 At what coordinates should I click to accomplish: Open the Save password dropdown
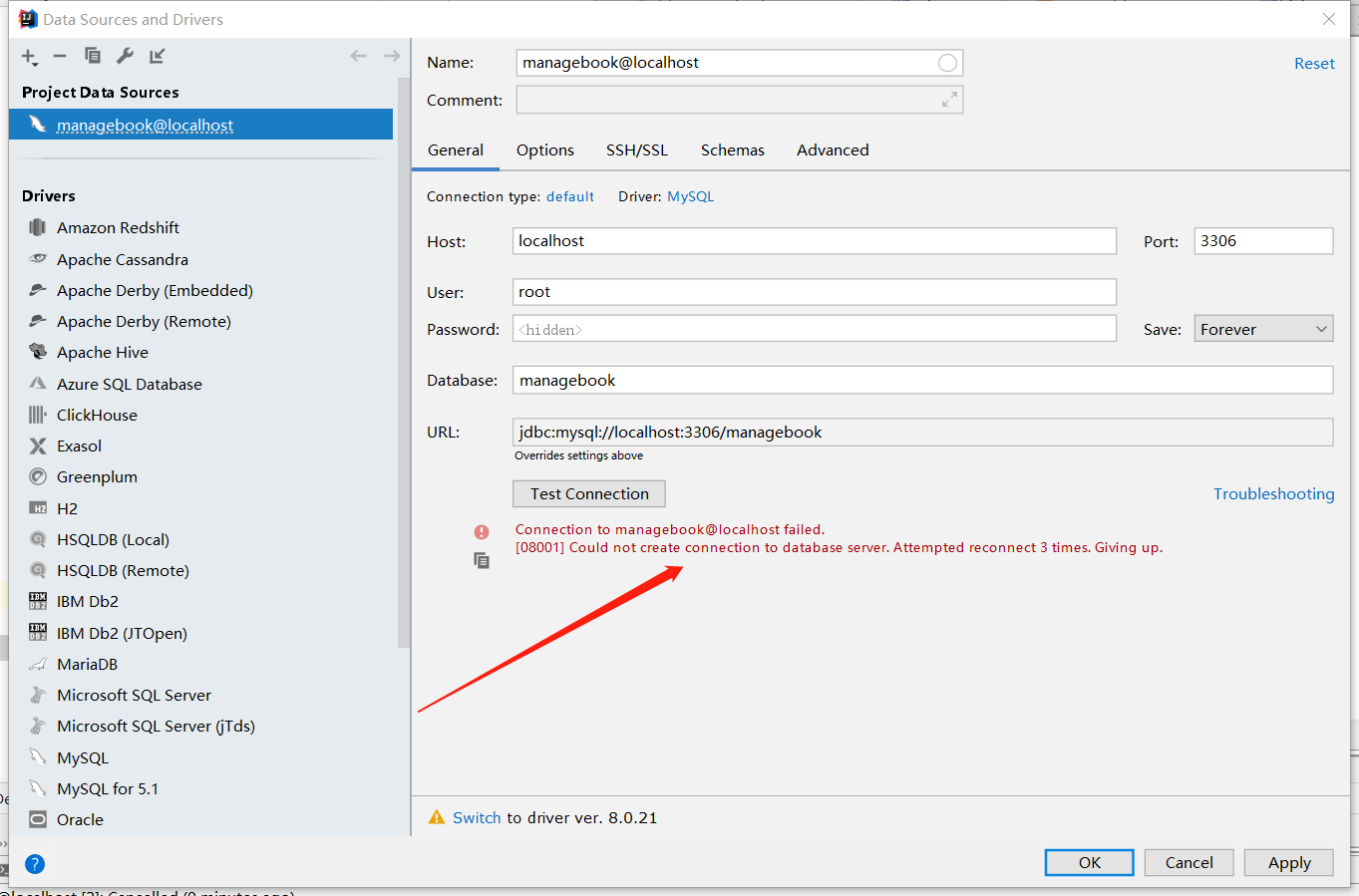1263,329
